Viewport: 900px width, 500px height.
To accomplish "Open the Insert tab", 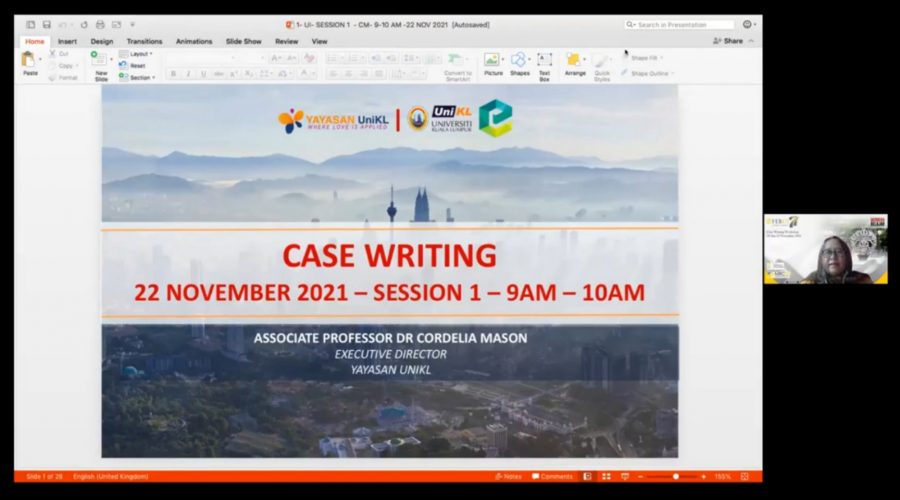I will 67,42.
